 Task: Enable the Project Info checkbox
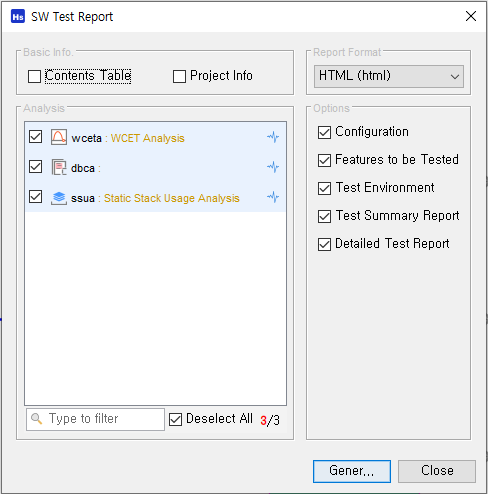[179, 76]
